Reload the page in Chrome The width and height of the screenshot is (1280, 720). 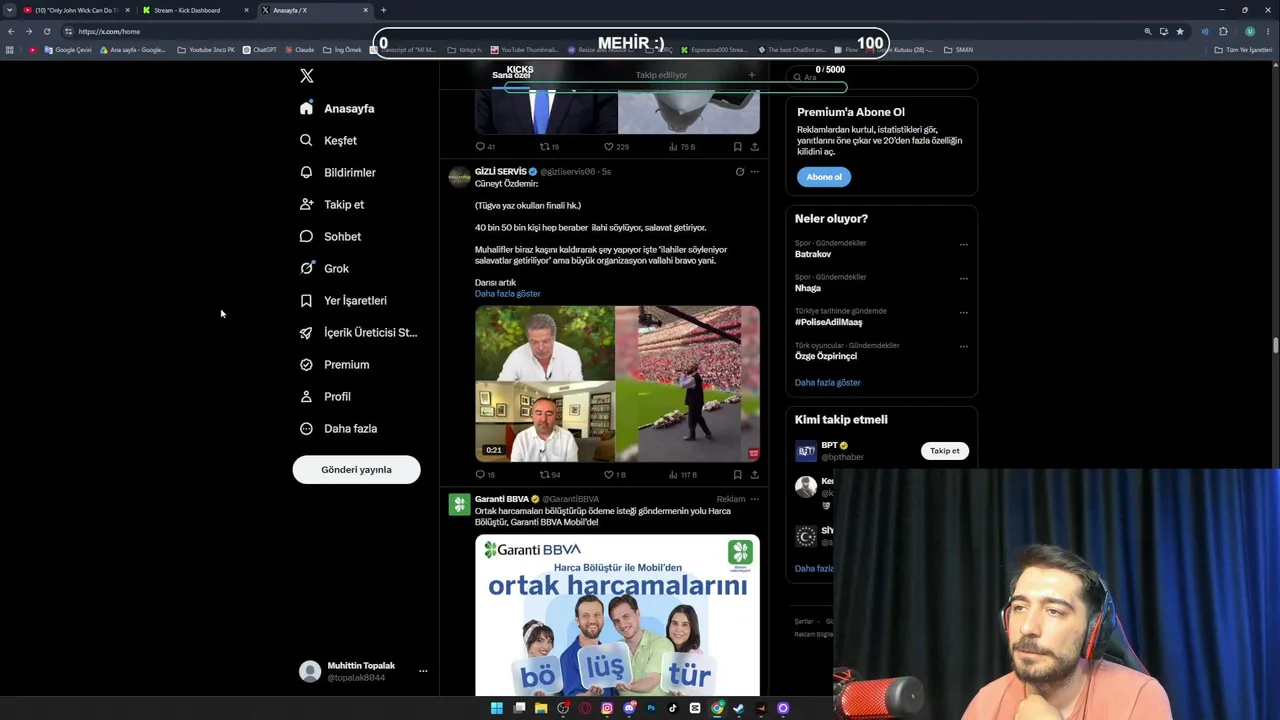tap(47, 31)
